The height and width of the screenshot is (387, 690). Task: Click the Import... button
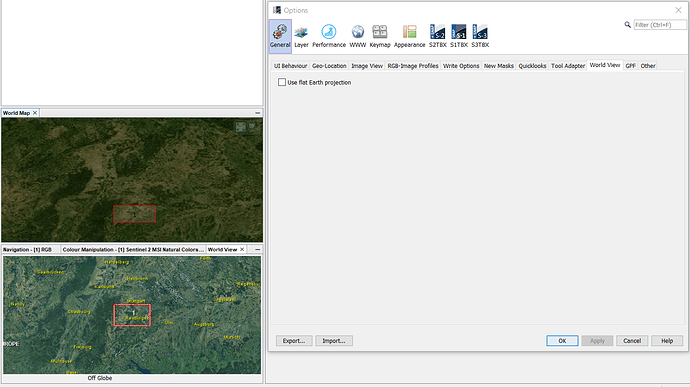(x=334, y=341)
